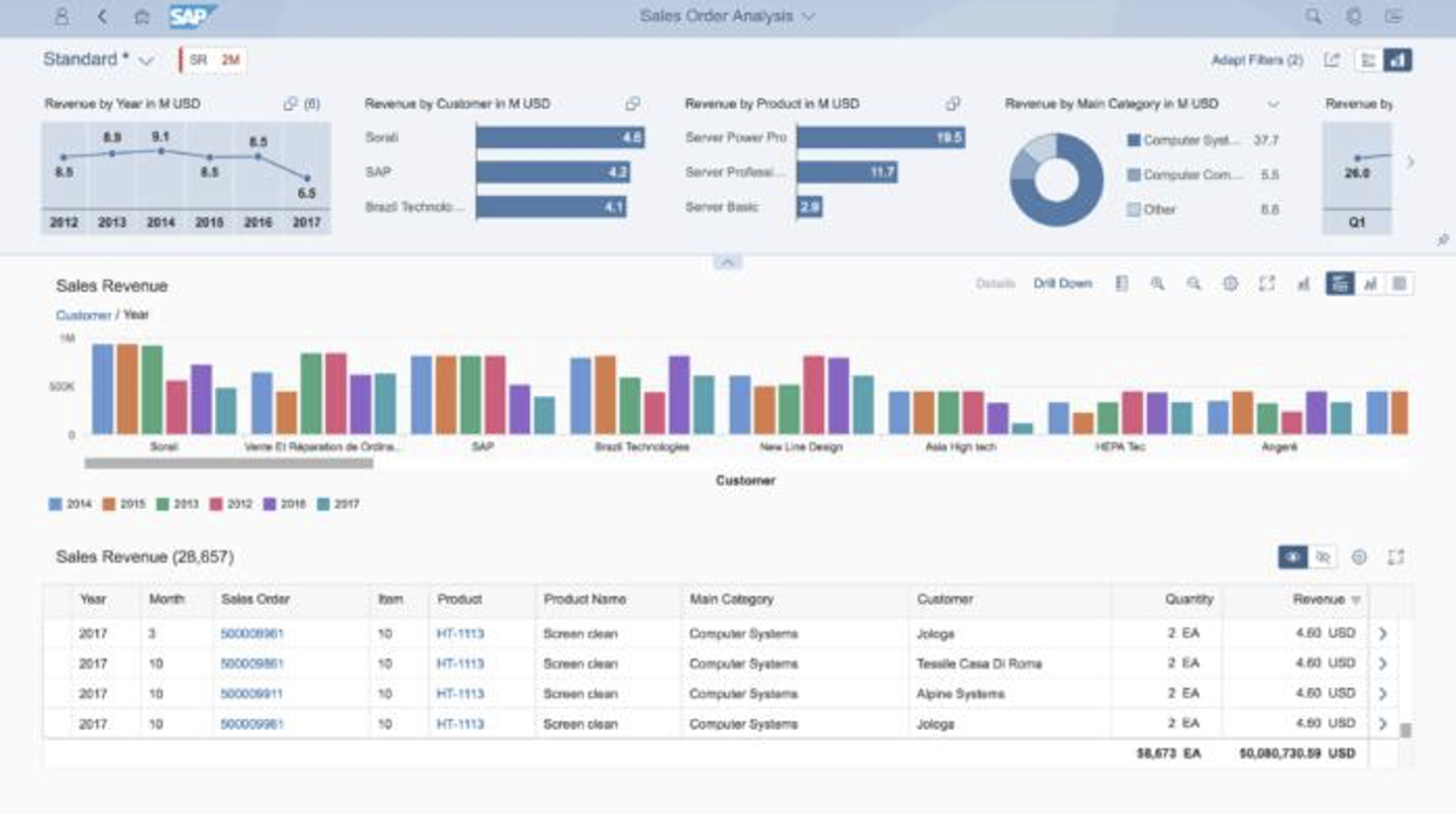
Task: Expand the Standard variant dropdown
Action: click(147, 60)
